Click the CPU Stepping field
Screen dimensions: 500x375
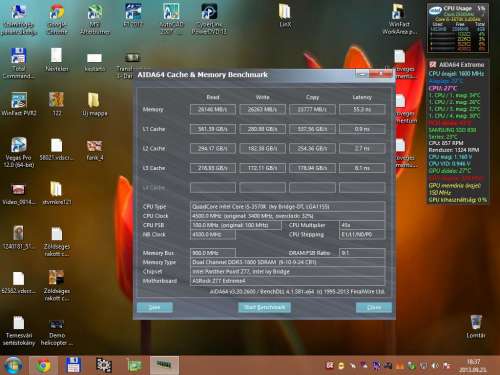pos(362,235)
